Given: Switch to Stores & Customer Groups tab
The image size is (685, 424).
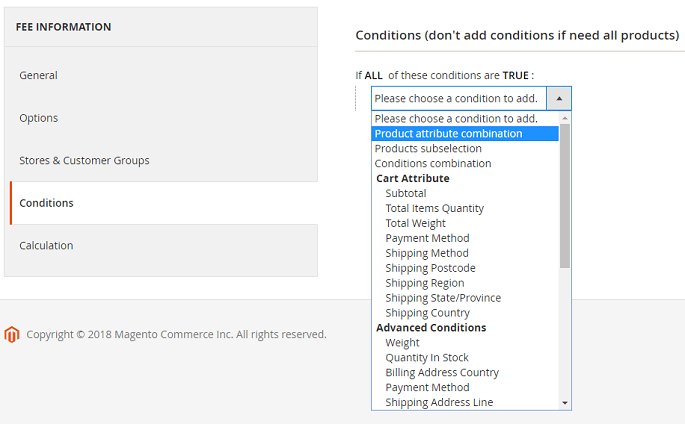Looking at the screenshot, I should pos(84,160).
